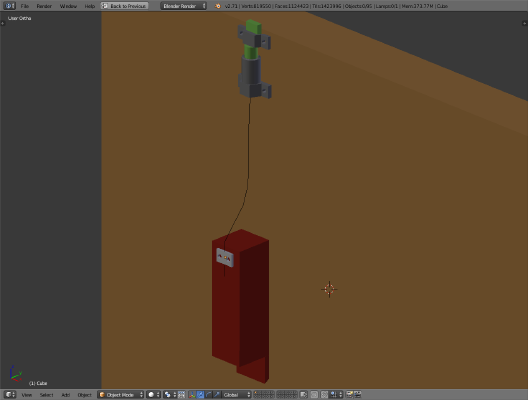Viewport: 528px width, 400px height.
Task: Open the Help menu
Action: pyautogui.click(x=90, y=6)
